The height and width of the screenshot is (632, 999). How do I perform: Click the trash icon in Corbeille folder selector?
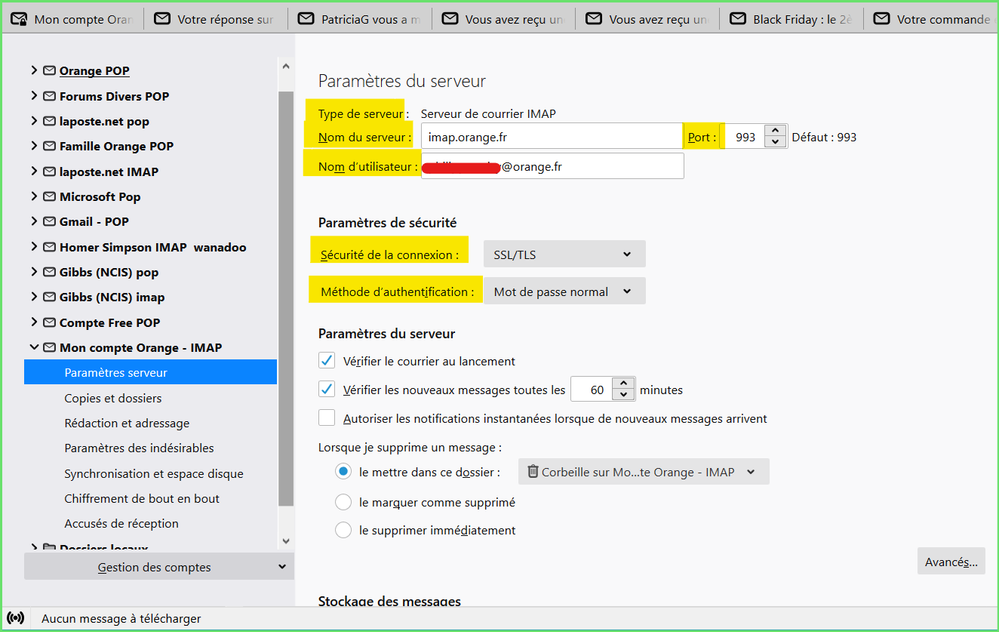point(533,472)
